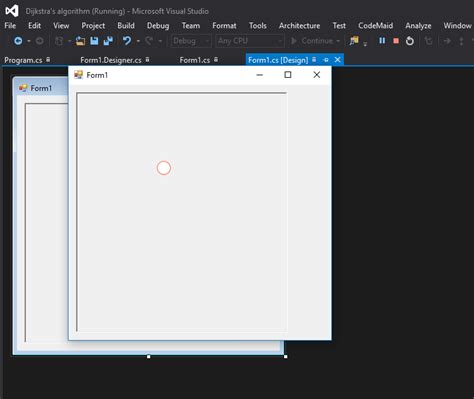Image resolution: width=474 pixels, height=399 pixels.
Task: Click the lock icon on the Program.cs tab
Action: point(48,60)
